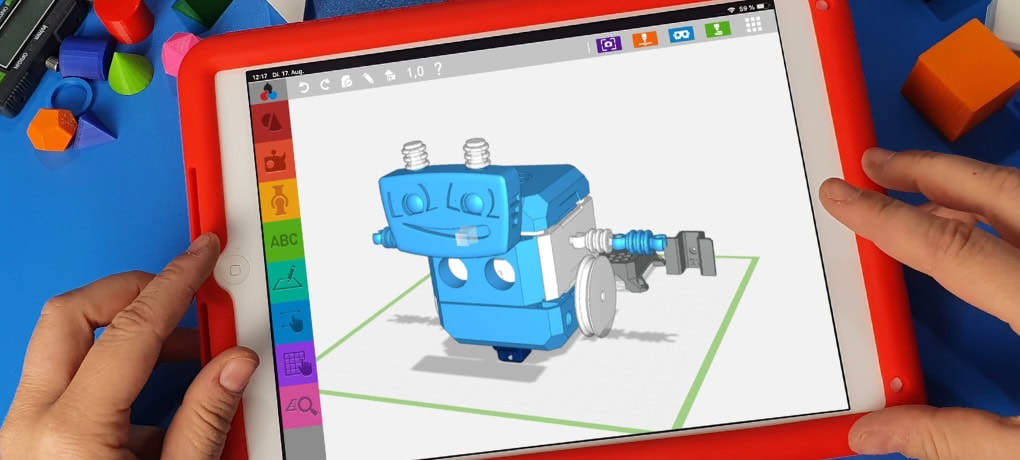The height and width of the screenshot is (460, 1020).
Task: Open the pink magnifier view tool
Action: 302,405
